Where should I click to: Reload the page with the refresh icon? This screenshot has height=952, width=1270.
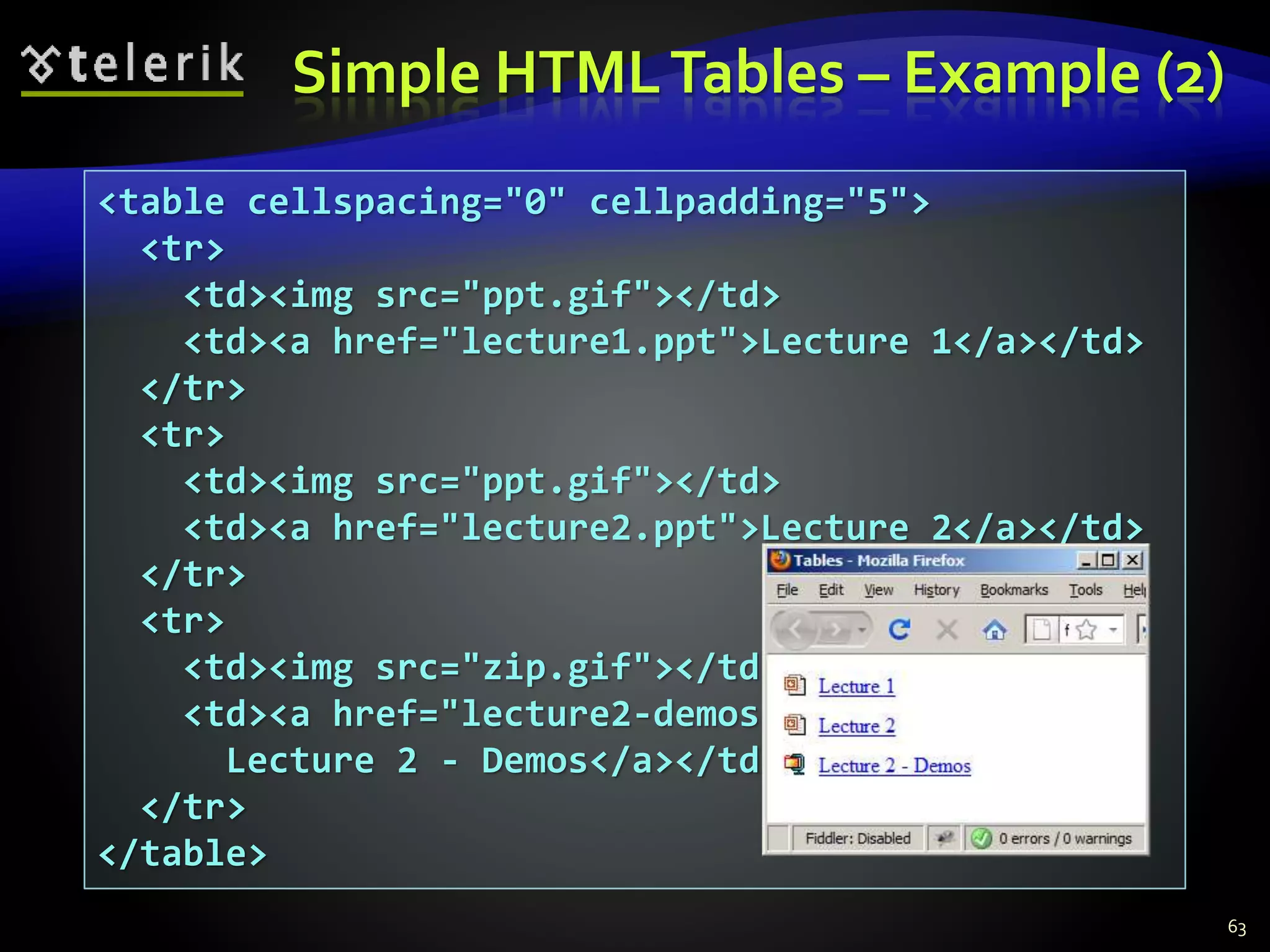899,630
